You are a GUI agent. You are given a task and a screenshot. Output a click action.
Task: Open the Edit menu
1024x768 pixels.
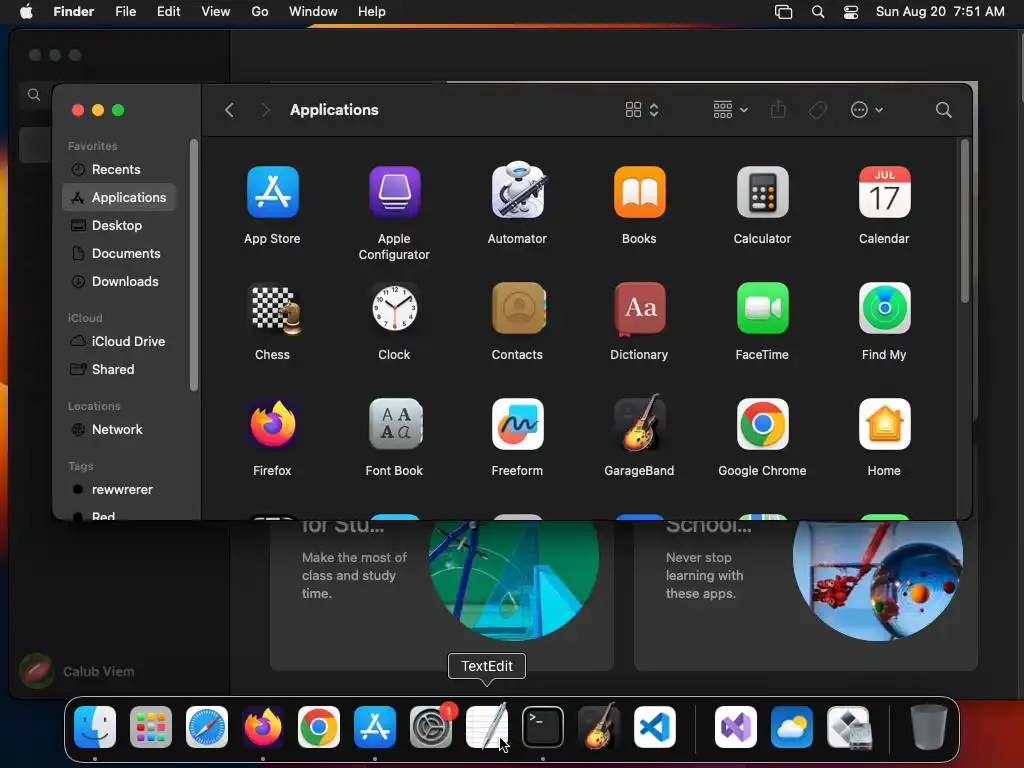click(x=168, y=12)
